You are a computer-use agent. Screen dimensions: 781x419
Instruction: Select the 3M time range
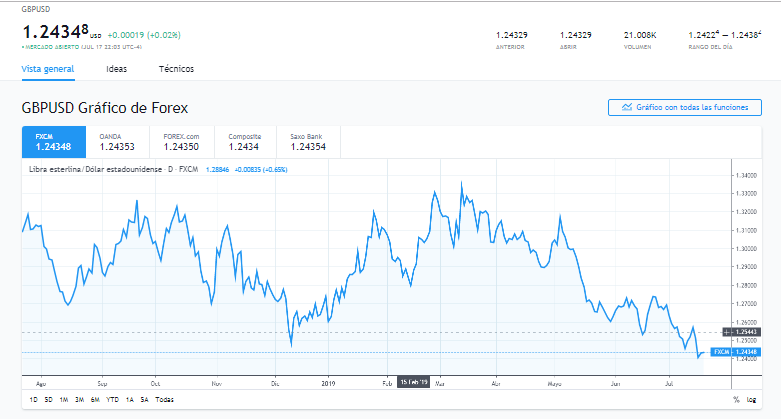[x=79, y=399]
